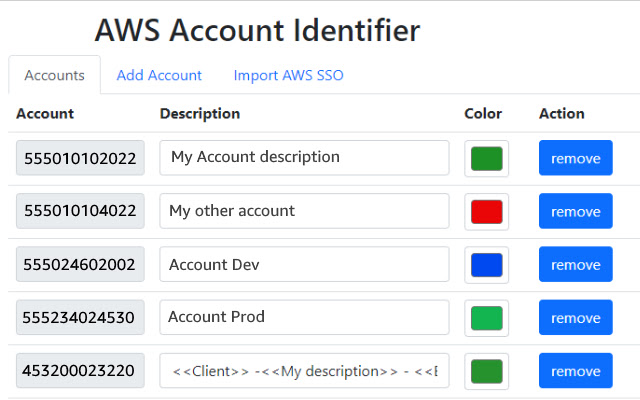Viewport: 640px width, 400px height.
Task: Remove account 453200023220
Action: point(575,370)
